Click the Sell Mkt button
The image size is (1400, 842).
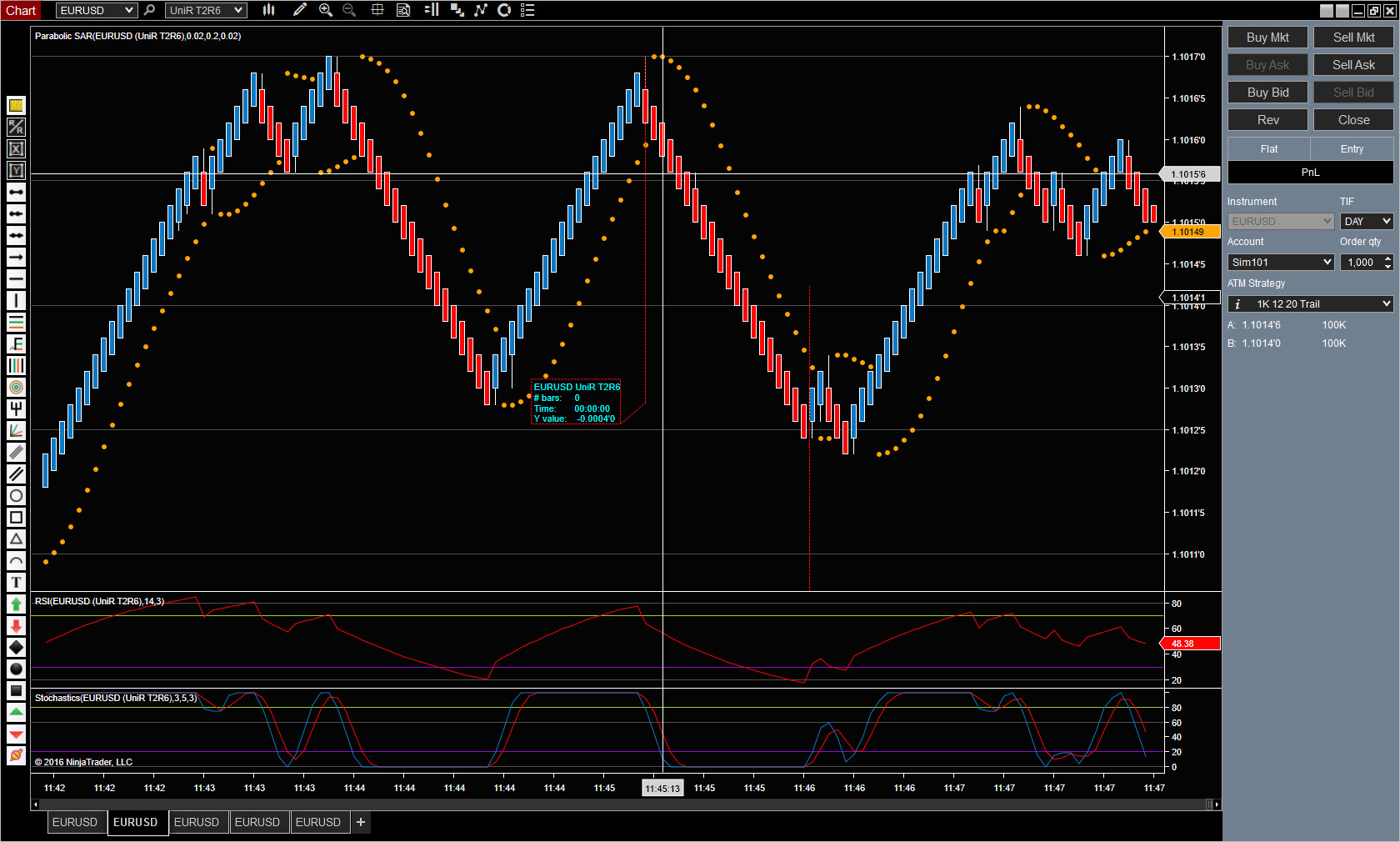click(1353, 38)
